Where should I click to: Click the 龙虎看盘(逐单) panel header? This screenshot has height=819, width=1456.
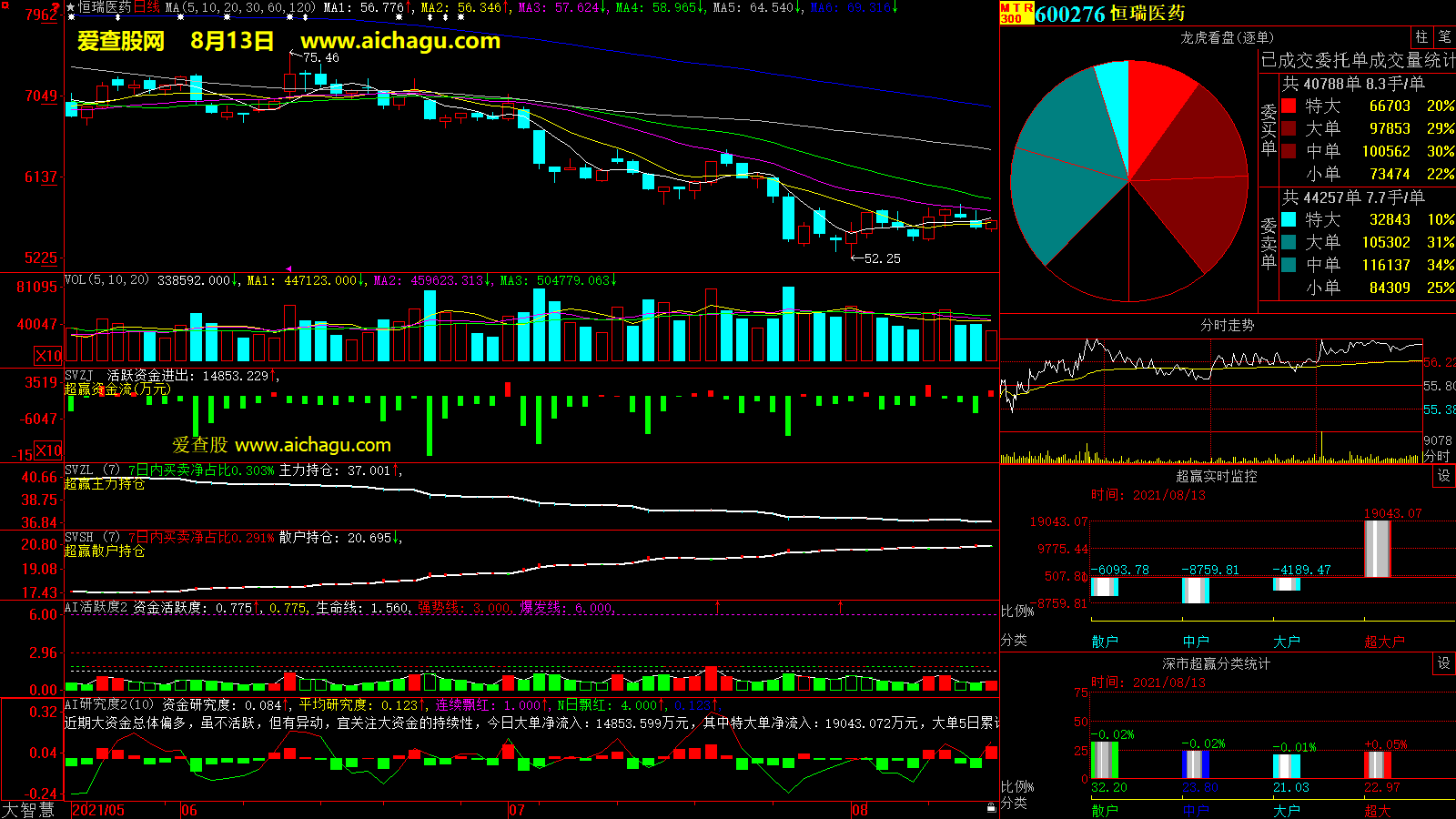(x=1227, y=37)
